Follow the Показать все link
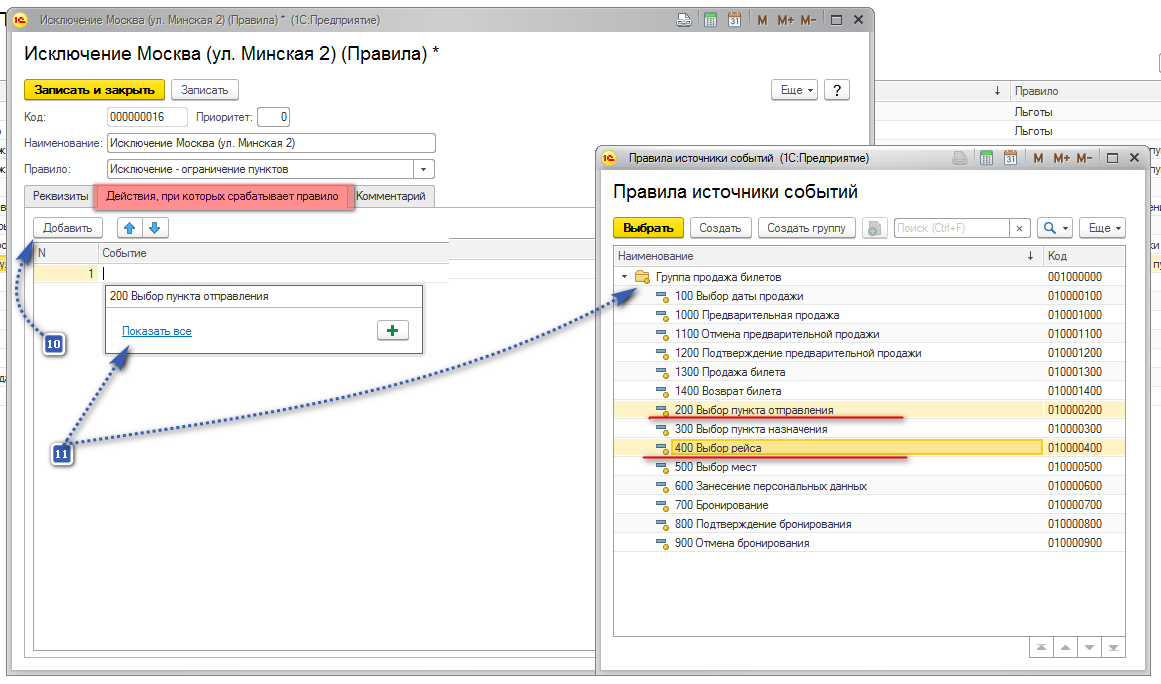The height and width of the screenshot is (684, 1161). coord(157,331)
